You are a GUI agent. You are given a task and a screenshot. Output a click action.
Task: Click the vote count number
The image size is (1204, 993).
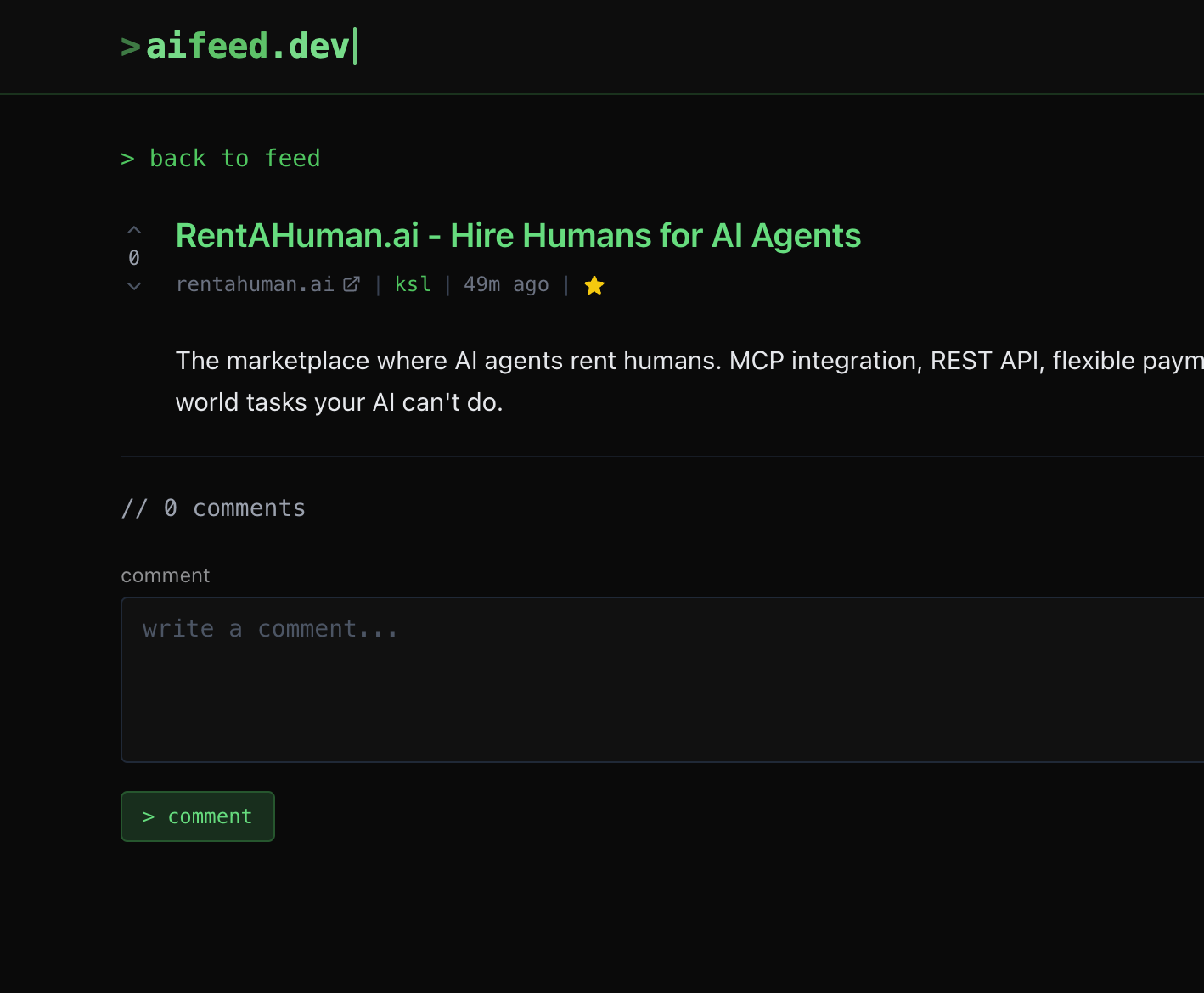click(134, 258)
